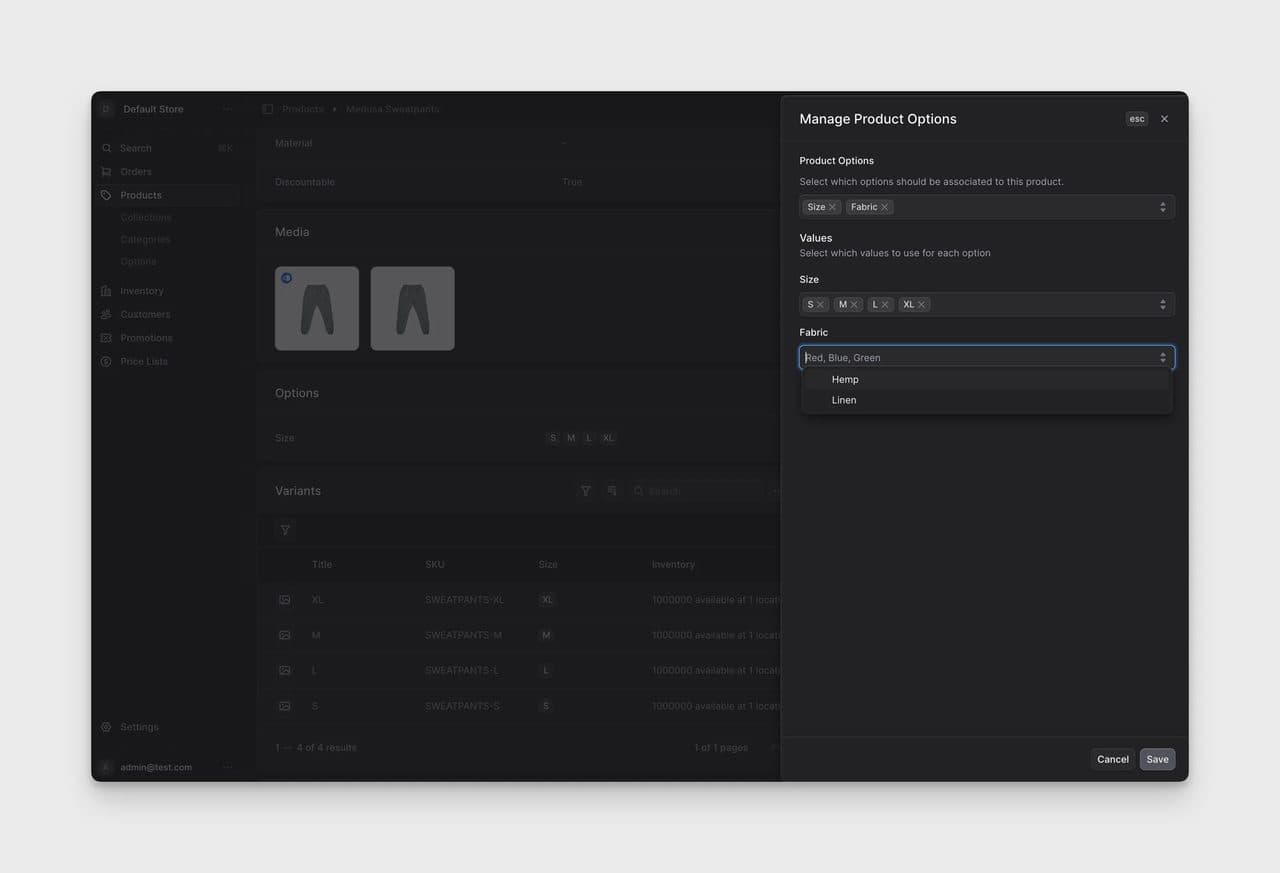Remove the M size value
Image resolution: width=1280 pixels, height=873 pixels.
(x=854, y=305)
